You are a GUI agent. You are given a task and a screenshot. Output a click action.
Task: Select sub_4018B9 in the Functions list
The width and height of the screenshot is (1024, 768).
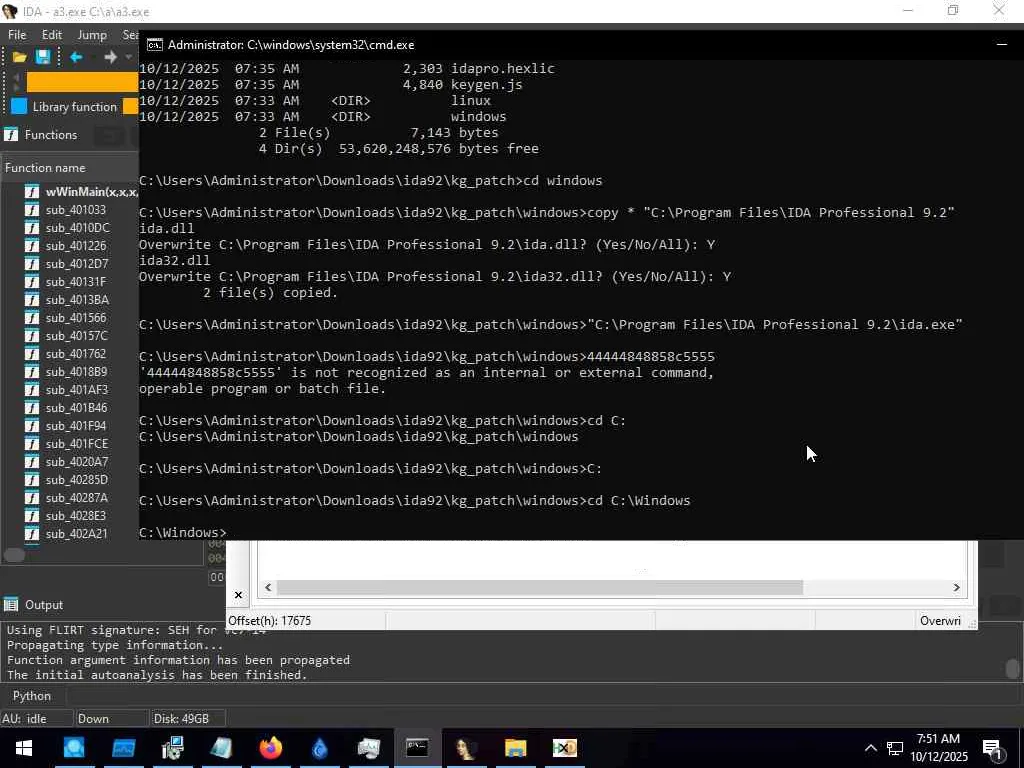click(x=76, y=372)
